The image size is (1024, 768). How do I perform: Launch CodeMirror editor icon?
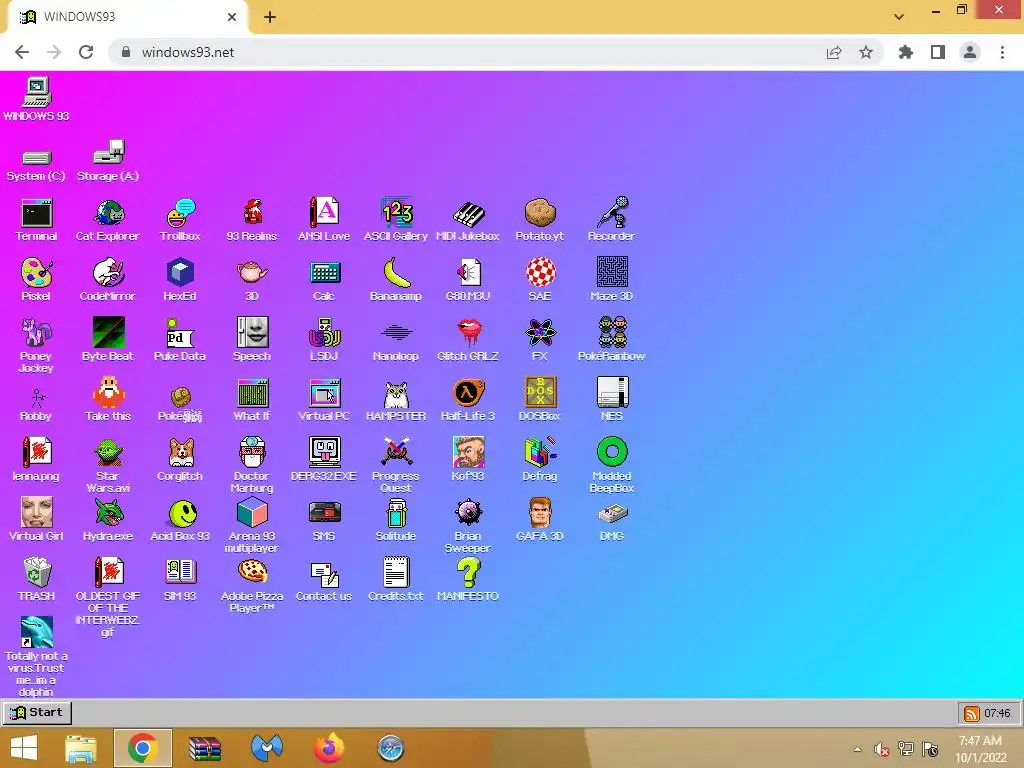coord(108,280)
